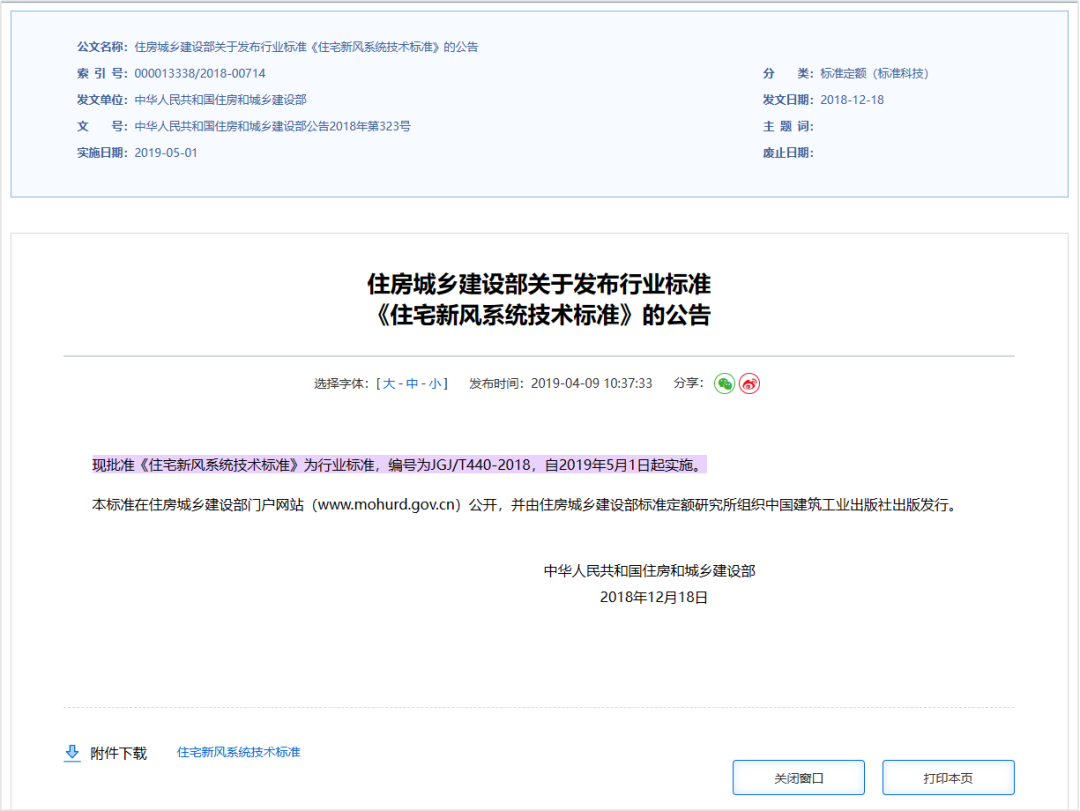This screenshot has width=1080, height=811.
Task: Set font size to large (大)
Action: click(x=389, y=384)
